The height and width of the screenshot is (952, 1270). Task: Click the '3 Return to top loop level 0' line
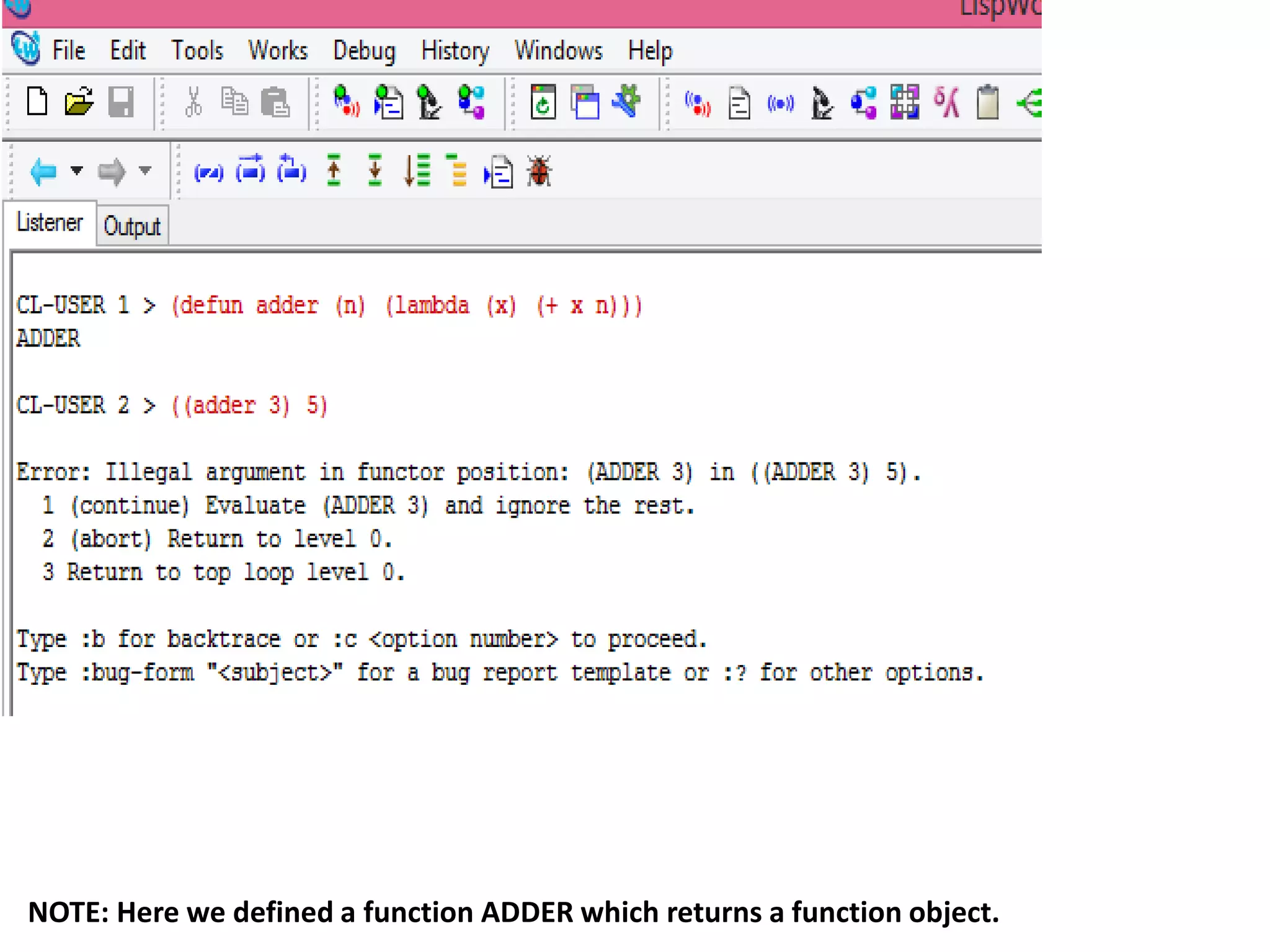[x=223, y=572]
